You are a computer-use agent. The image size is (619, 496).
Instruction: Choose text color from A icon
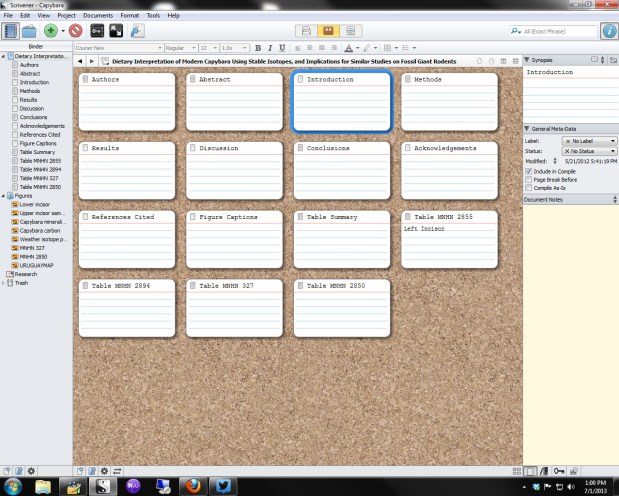coord(349,48)
